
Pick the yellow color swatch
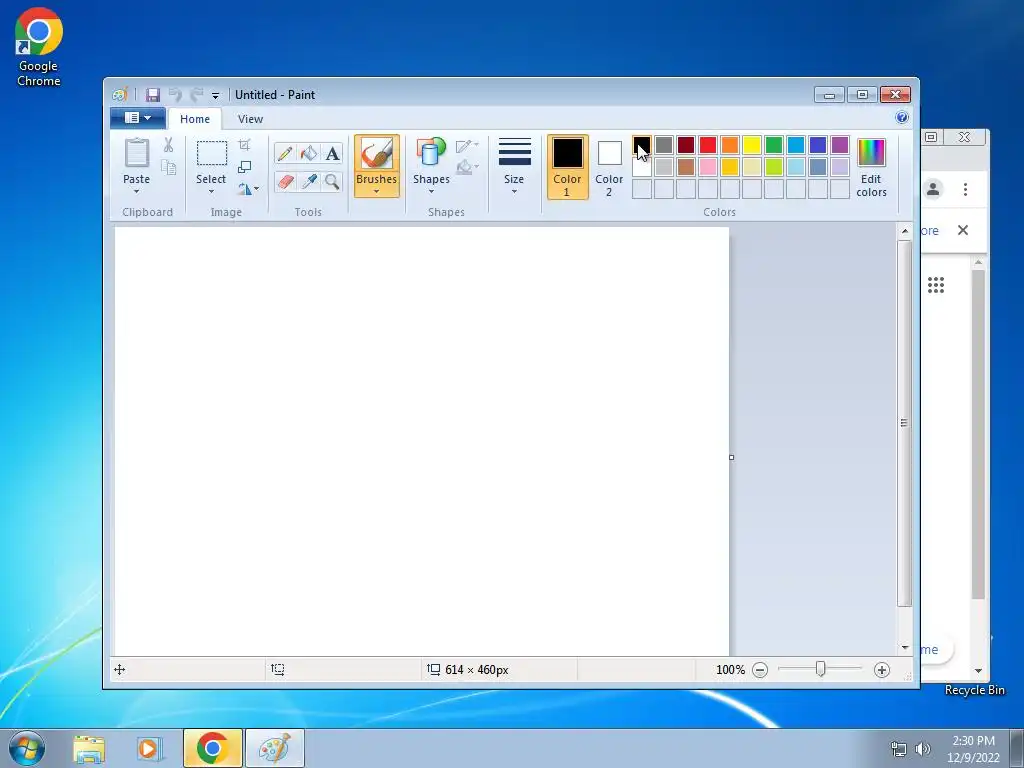(x=752, y=145)
